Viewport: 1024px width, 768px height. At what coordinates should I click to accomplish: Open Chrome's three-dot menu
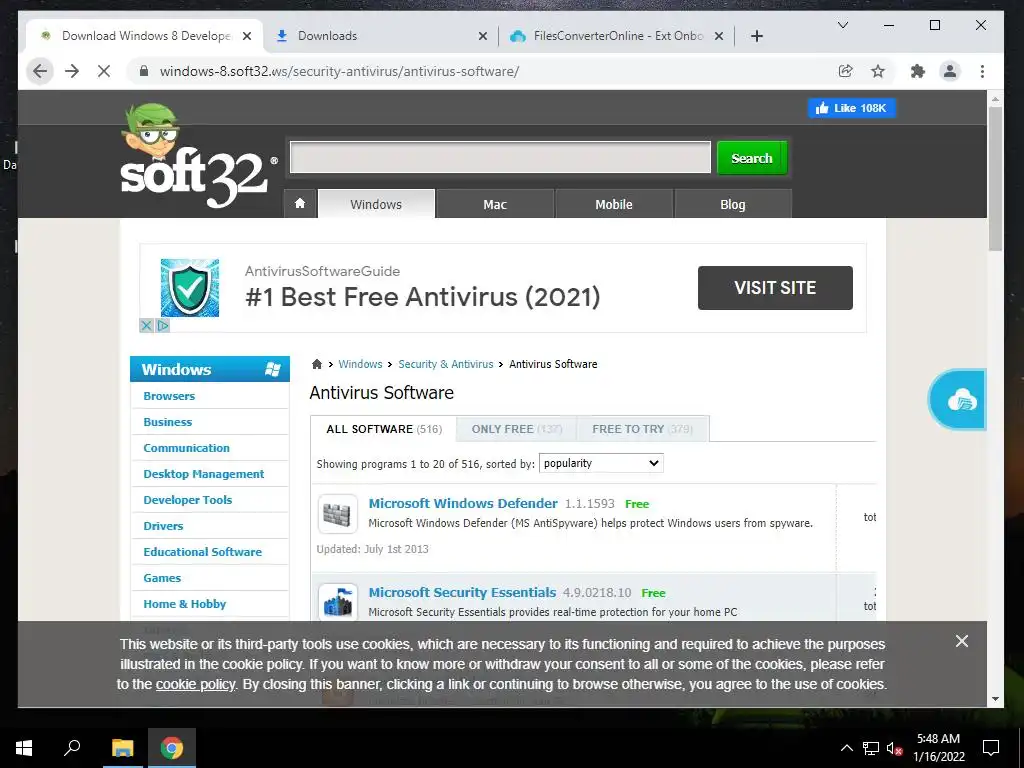click(982, 71)
